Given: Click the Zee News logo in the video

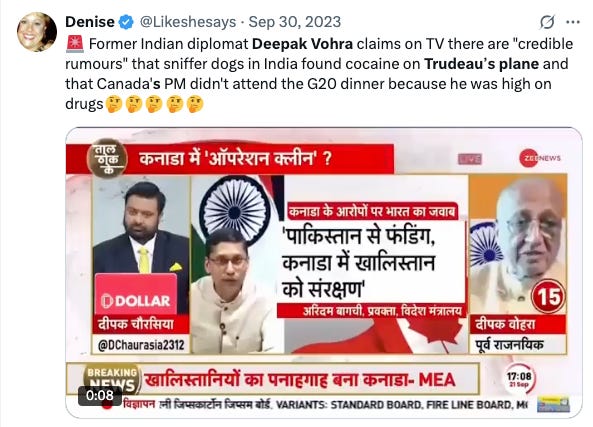Looking at the screenshot, I should (x=540, y=158).
